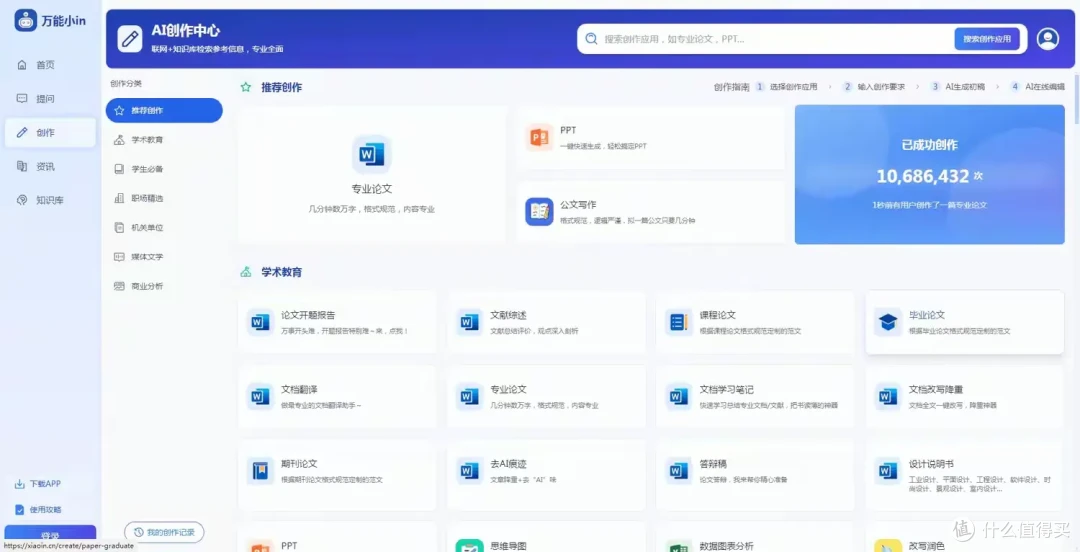Open the 改写润色 card

click(964, 538)
